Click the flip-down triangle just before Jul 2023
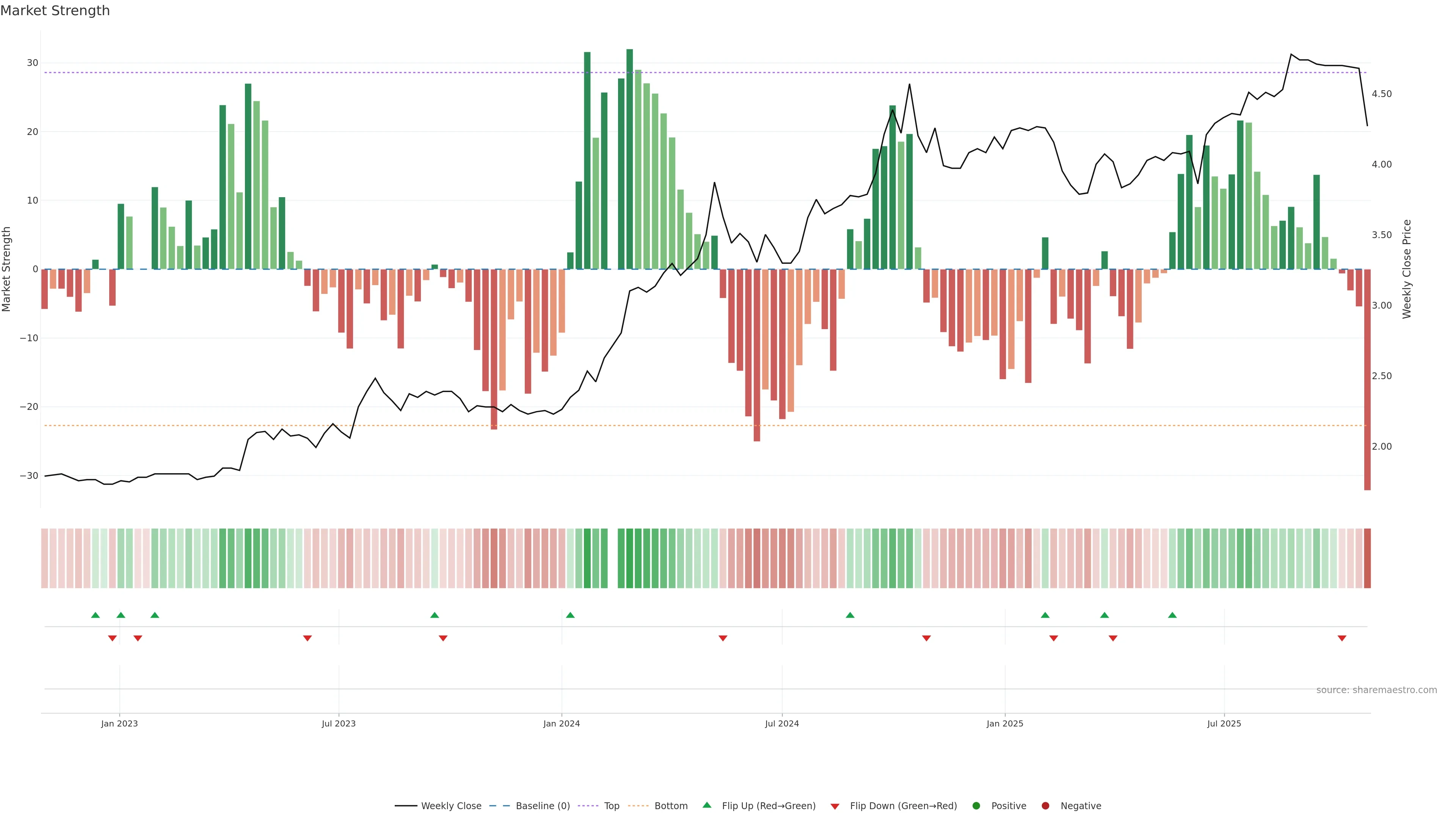 (308, 638)
